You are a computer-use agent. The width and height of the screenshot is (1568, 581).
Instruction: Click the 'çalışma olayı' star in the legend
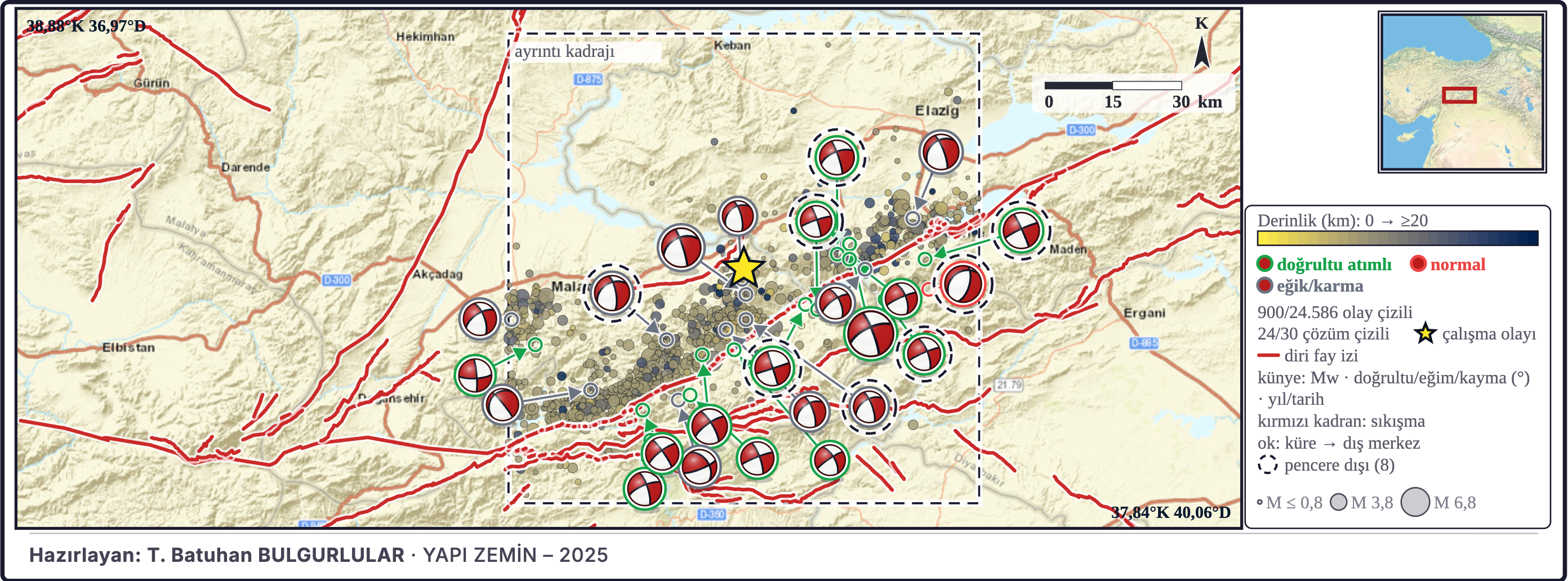1425,333
